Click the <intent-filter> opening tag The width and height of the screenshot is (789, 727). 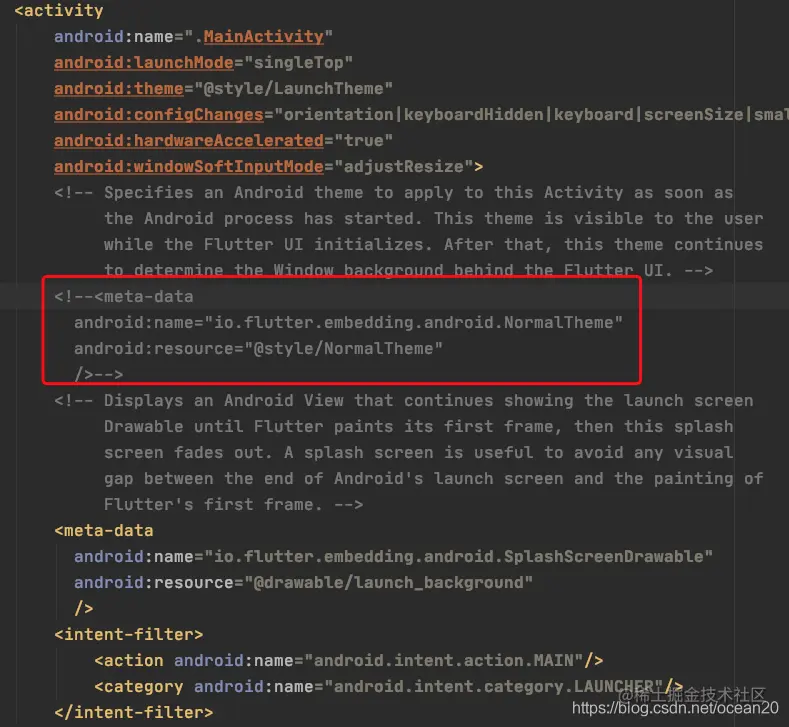point(129,635)
